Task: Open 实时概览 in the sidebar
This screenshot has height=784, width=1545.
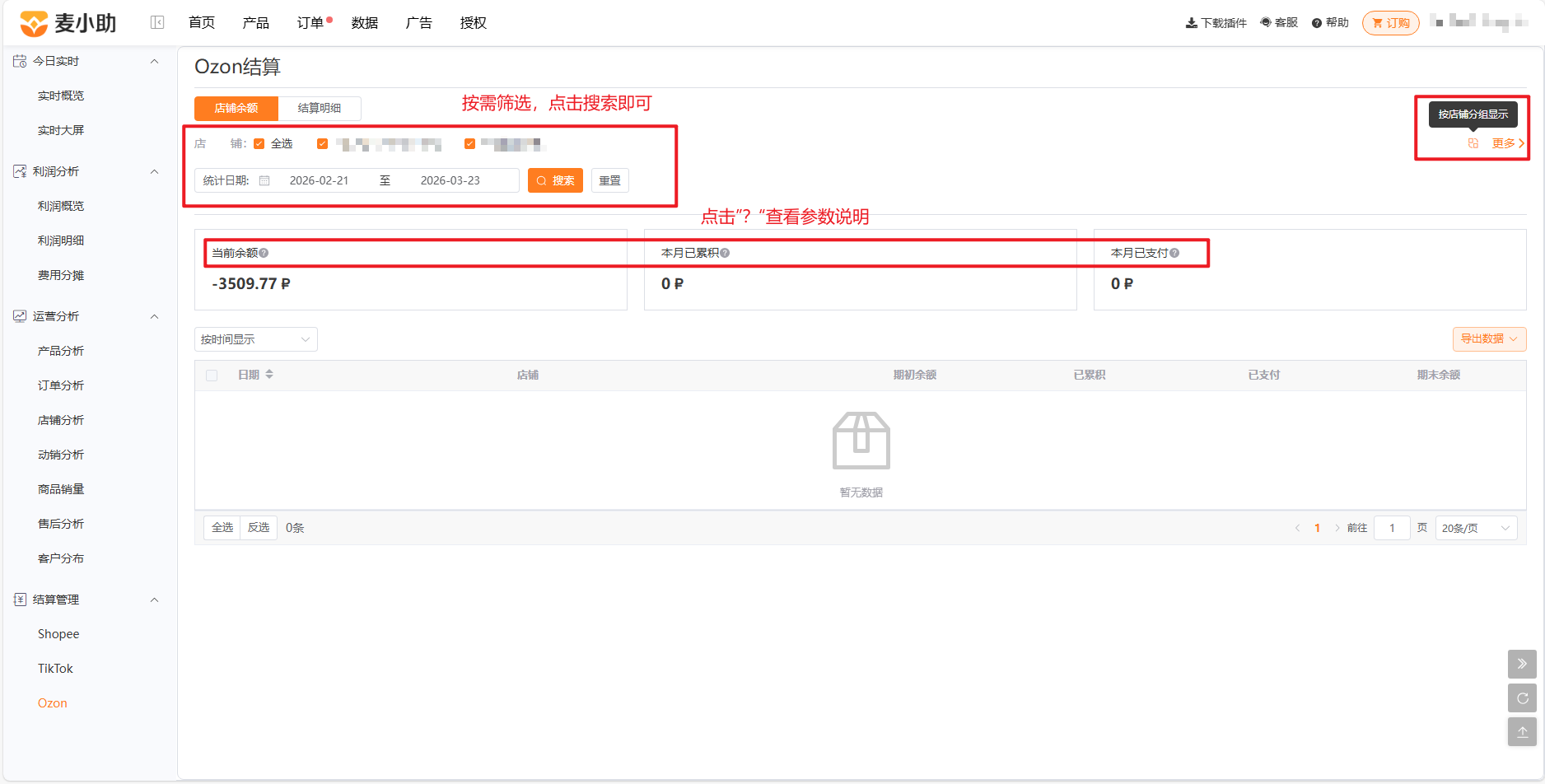Action: (x=61, y=96)
